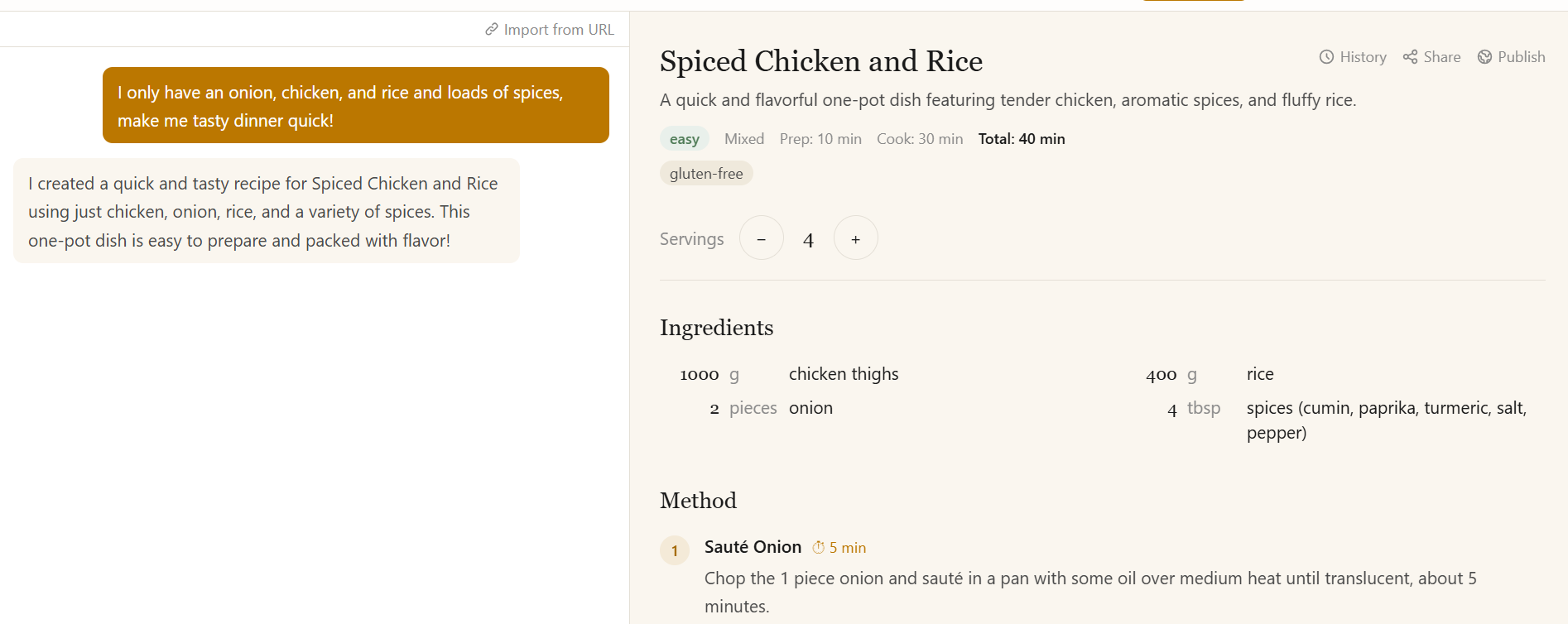The height and width of the screenshot is (624, 1568).
Task: Open the "tbsp" unit selector for spices
Action: [x=1204, y=407]
